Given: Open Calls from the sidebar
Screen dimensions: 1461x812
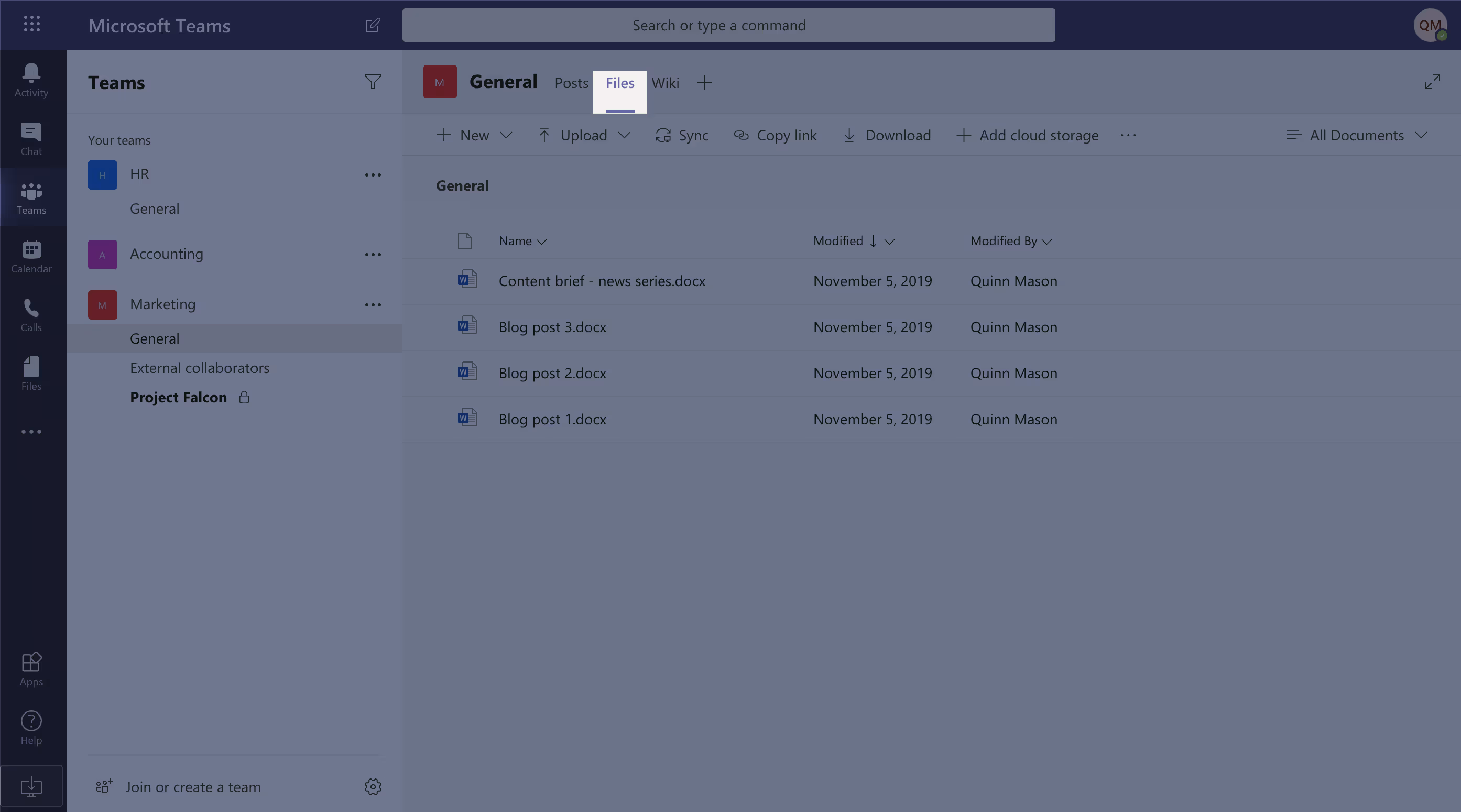Looking at the screenshot, I should (31, 315).
